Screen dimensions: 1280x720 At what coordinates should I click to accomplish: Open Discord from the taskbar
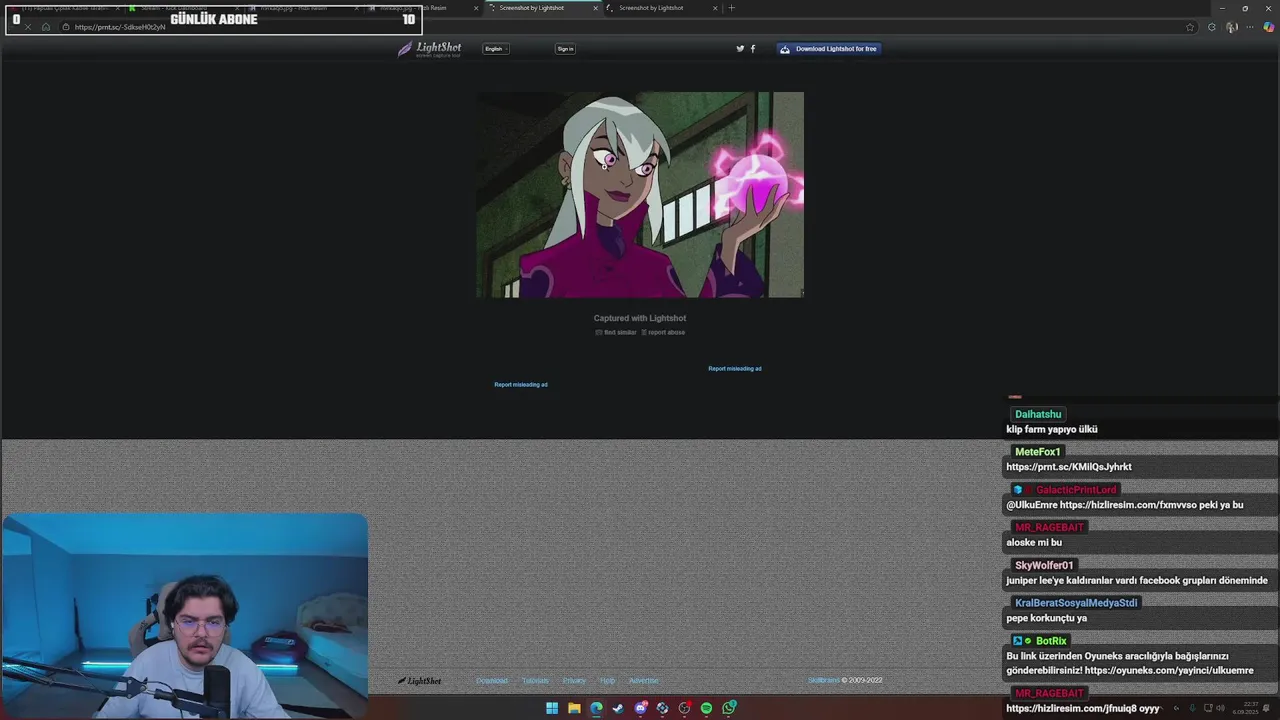tap(640, 708)
